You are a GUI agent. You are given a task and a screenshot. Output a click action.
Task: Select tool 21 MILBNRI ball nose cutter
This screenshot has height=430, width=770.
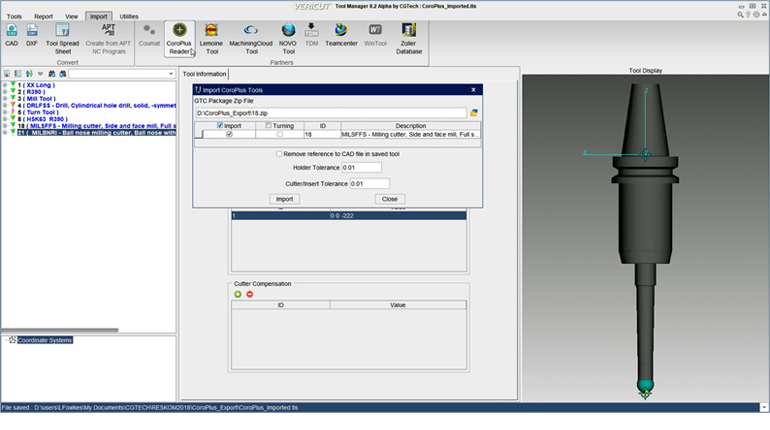tap(96, 133)
